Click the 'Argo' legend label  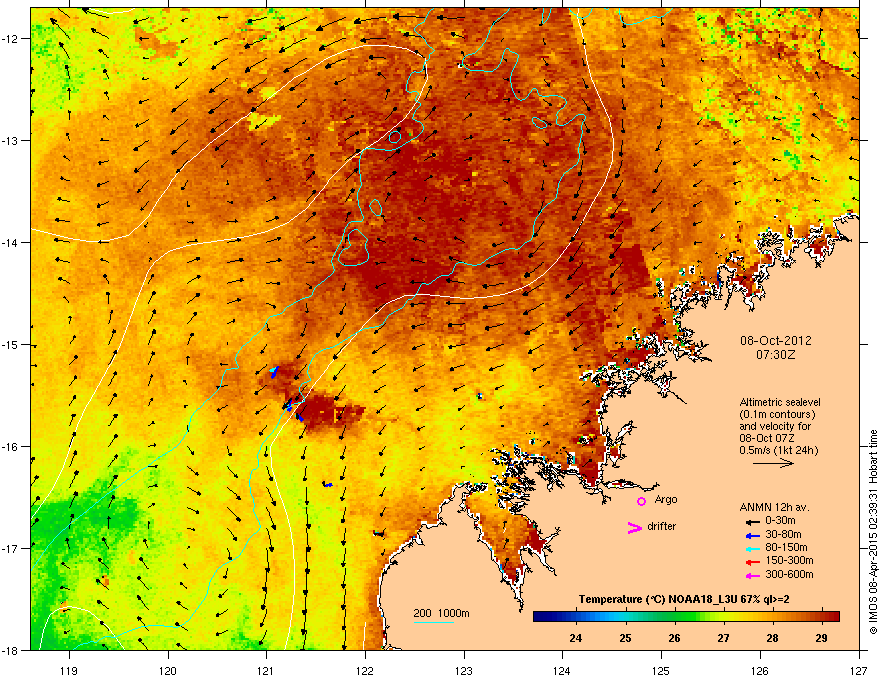tap(666, 500)
